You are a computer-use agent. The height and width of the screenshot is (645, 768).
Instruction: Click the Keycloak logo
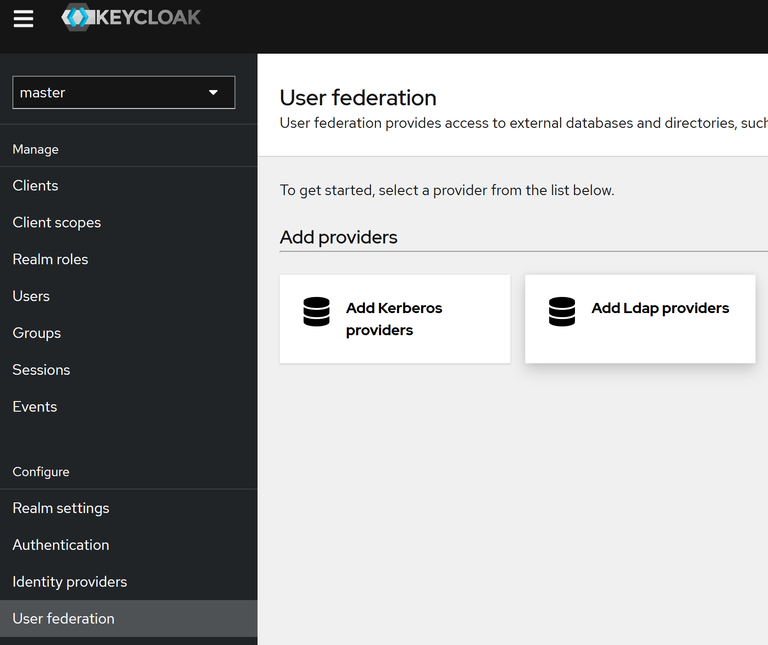tap(131, 17)
